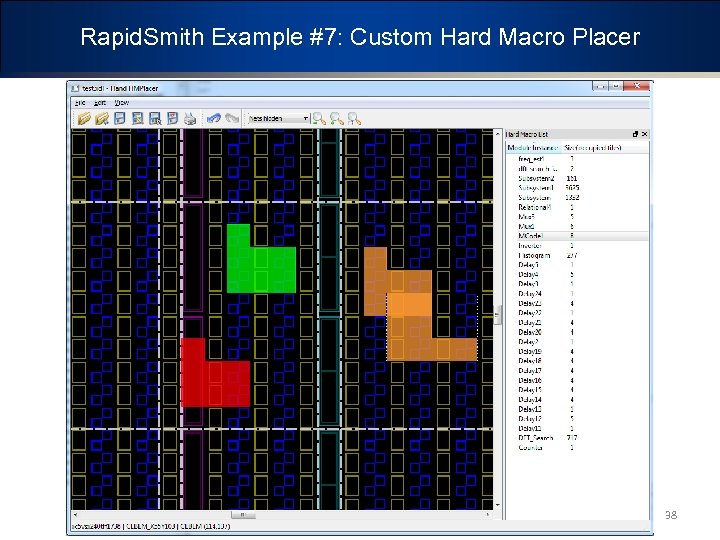The width and height of the screenshot is (720, 540).
Task: Open the nets hidden dropdown
Action: pyautogui.click(x=278, y=118)
